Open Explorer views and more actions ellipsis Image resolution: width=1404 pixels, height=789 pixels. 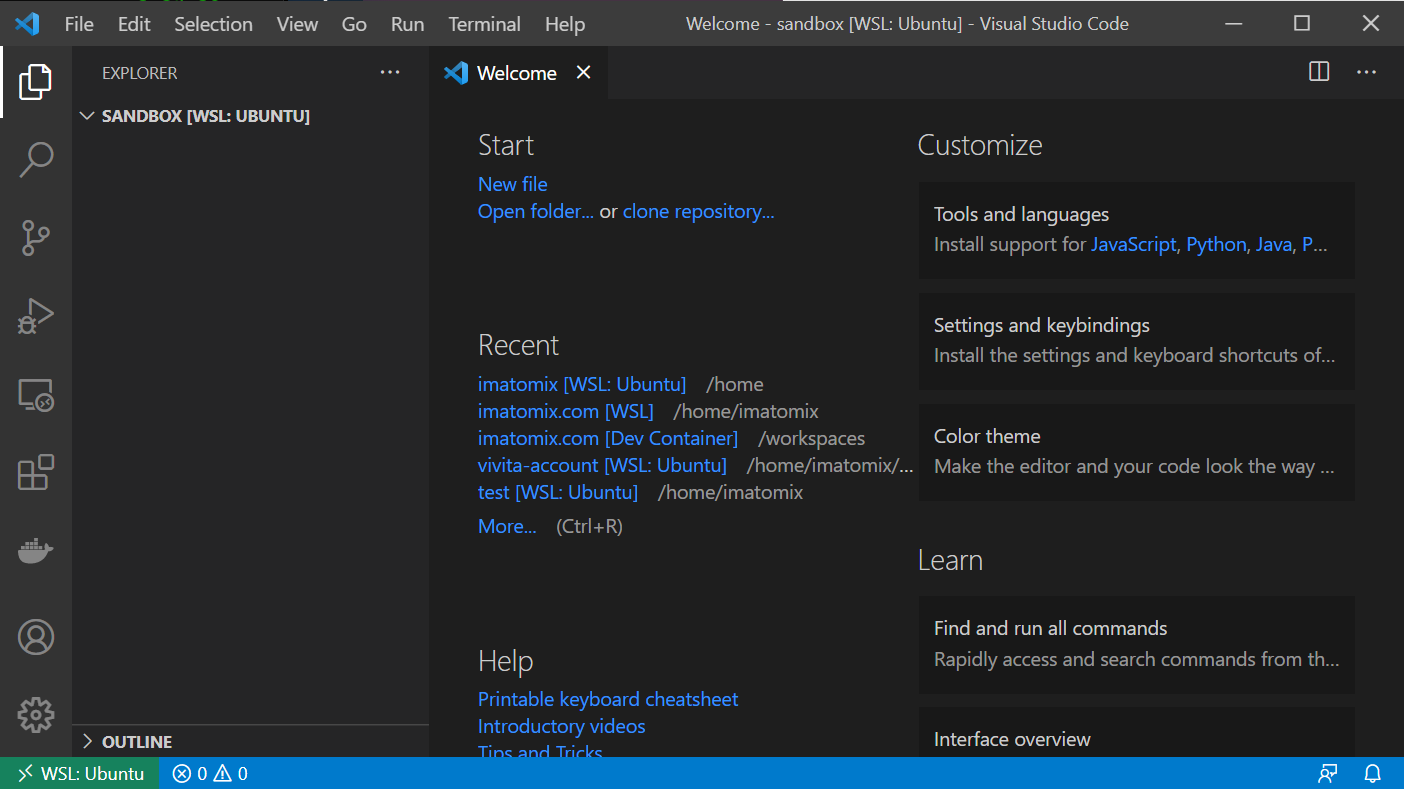coord(390,72)
